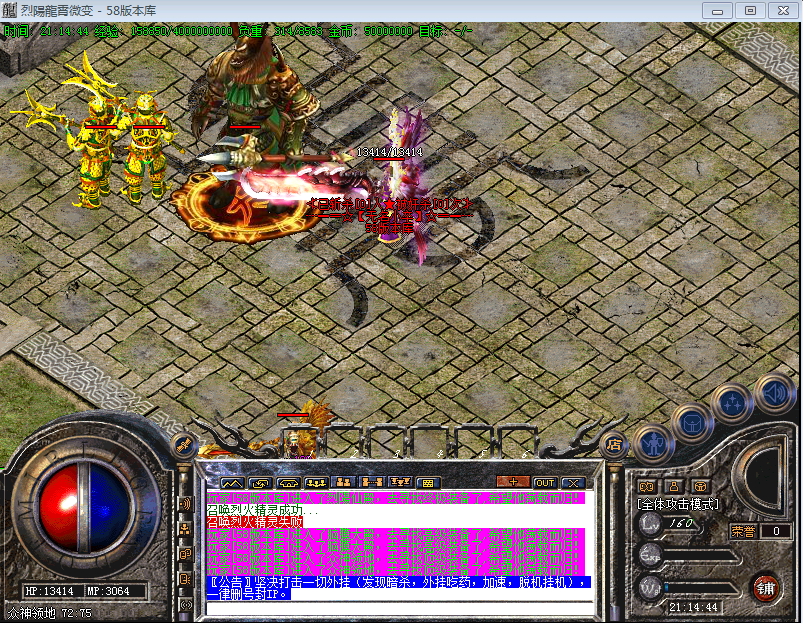Toggle the sound-wave chat filter icon

tap(185, 504)
